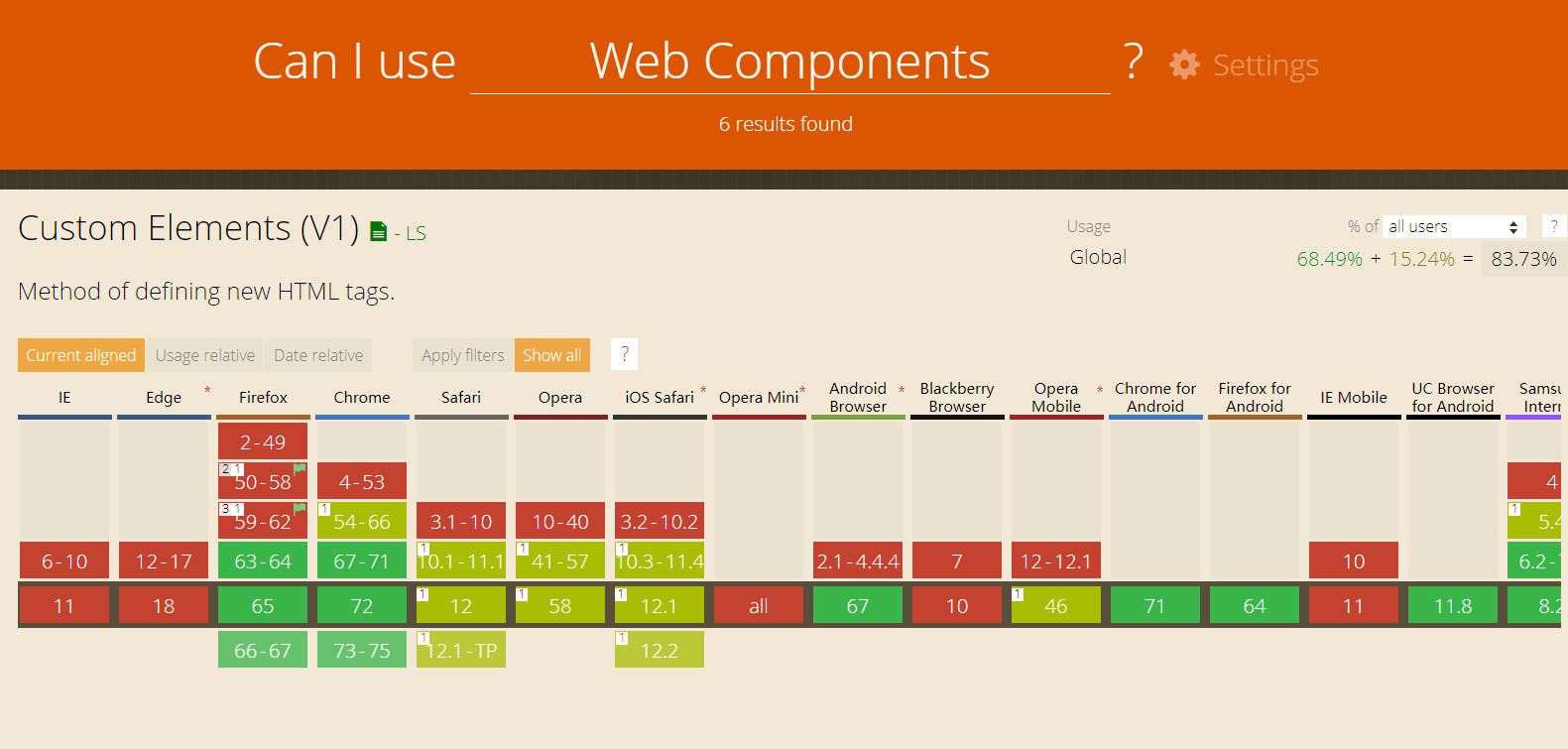
Task: Open the help question mark beside Show all
Action: [x=625, y=354]
